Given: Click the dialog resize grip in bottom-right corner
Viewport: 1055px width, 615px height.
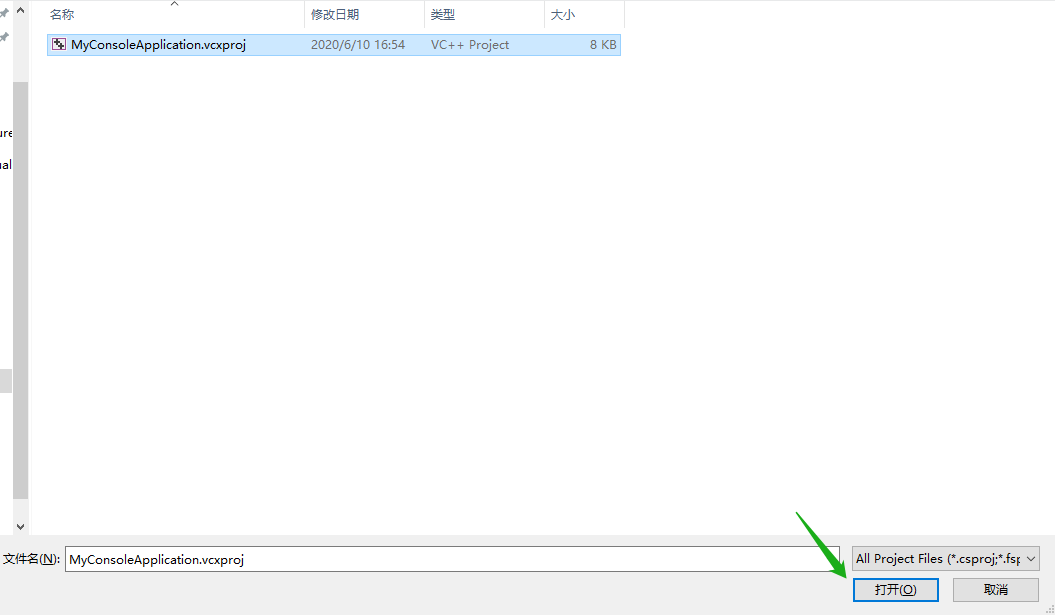Looking at the screenshot, I should pos(1048,608).
